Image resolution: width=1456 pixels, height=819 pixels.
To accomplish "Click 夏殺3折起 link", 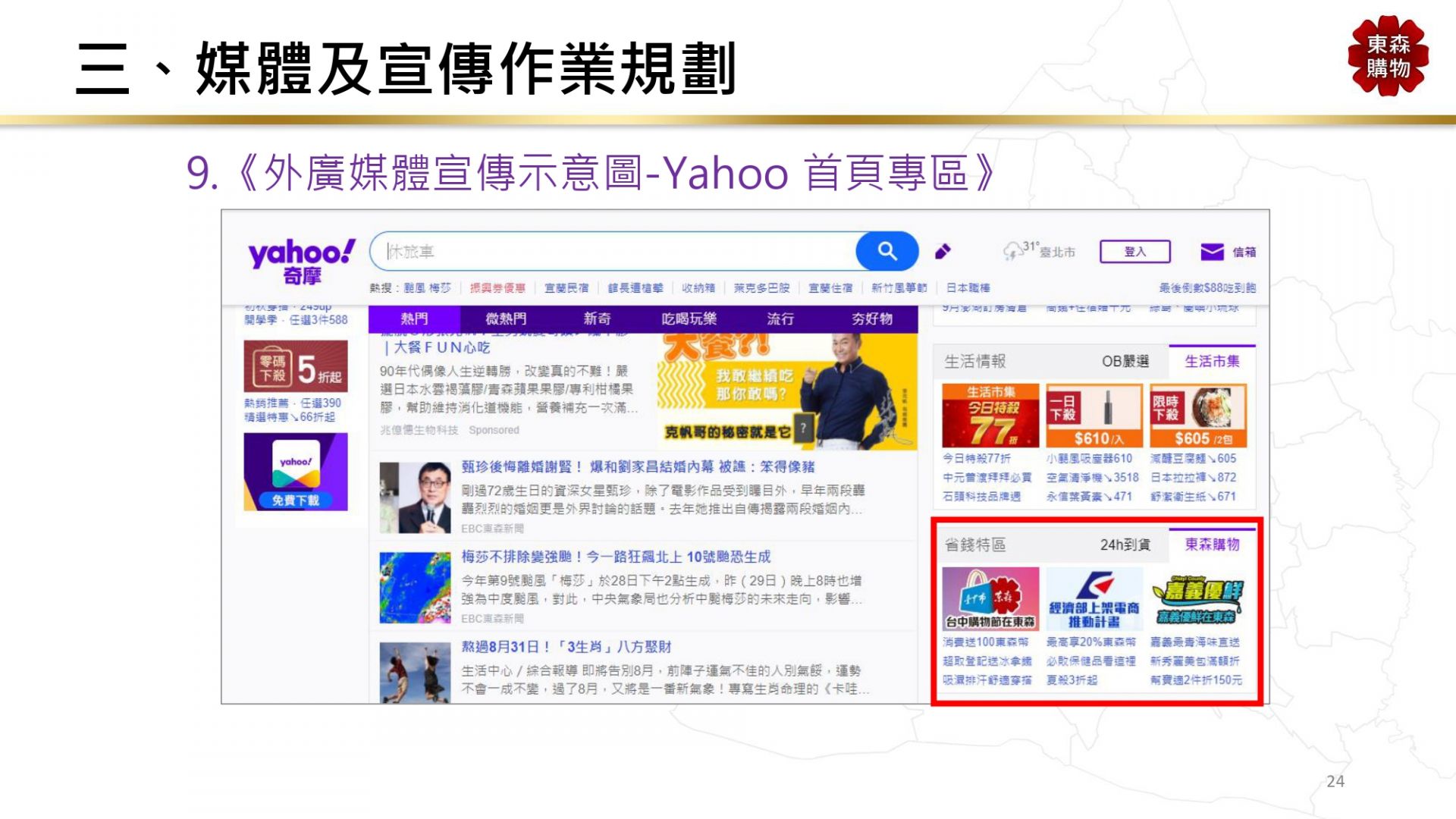I will pyautogui.click(x=1072, y=680).
